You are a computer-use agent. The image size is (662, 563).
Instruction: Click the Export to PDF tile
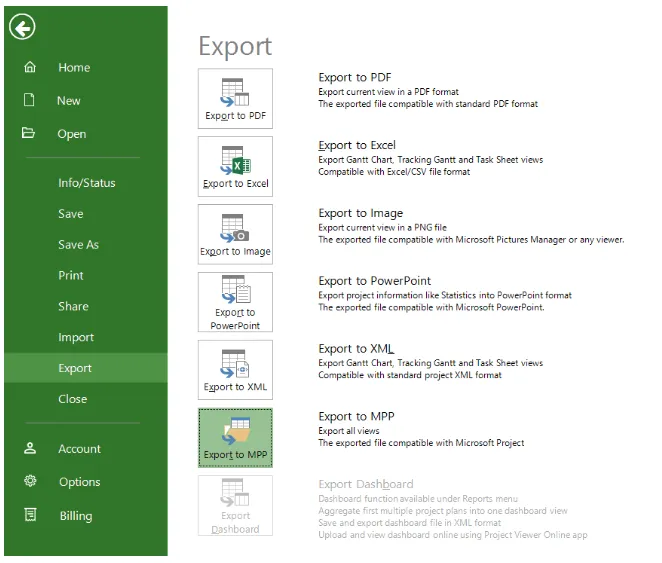click(x=235, y=99)
